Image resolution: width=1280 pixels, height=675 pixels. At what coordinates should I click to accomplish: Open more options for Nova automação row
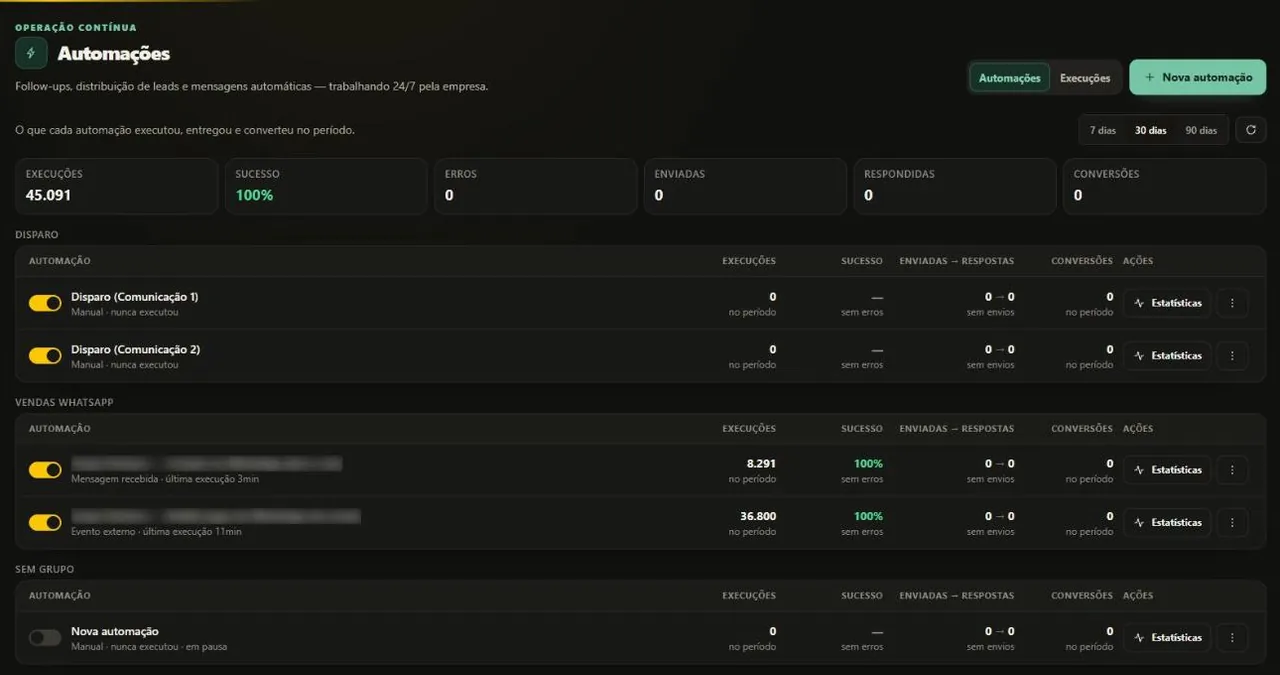point(1232,638)
